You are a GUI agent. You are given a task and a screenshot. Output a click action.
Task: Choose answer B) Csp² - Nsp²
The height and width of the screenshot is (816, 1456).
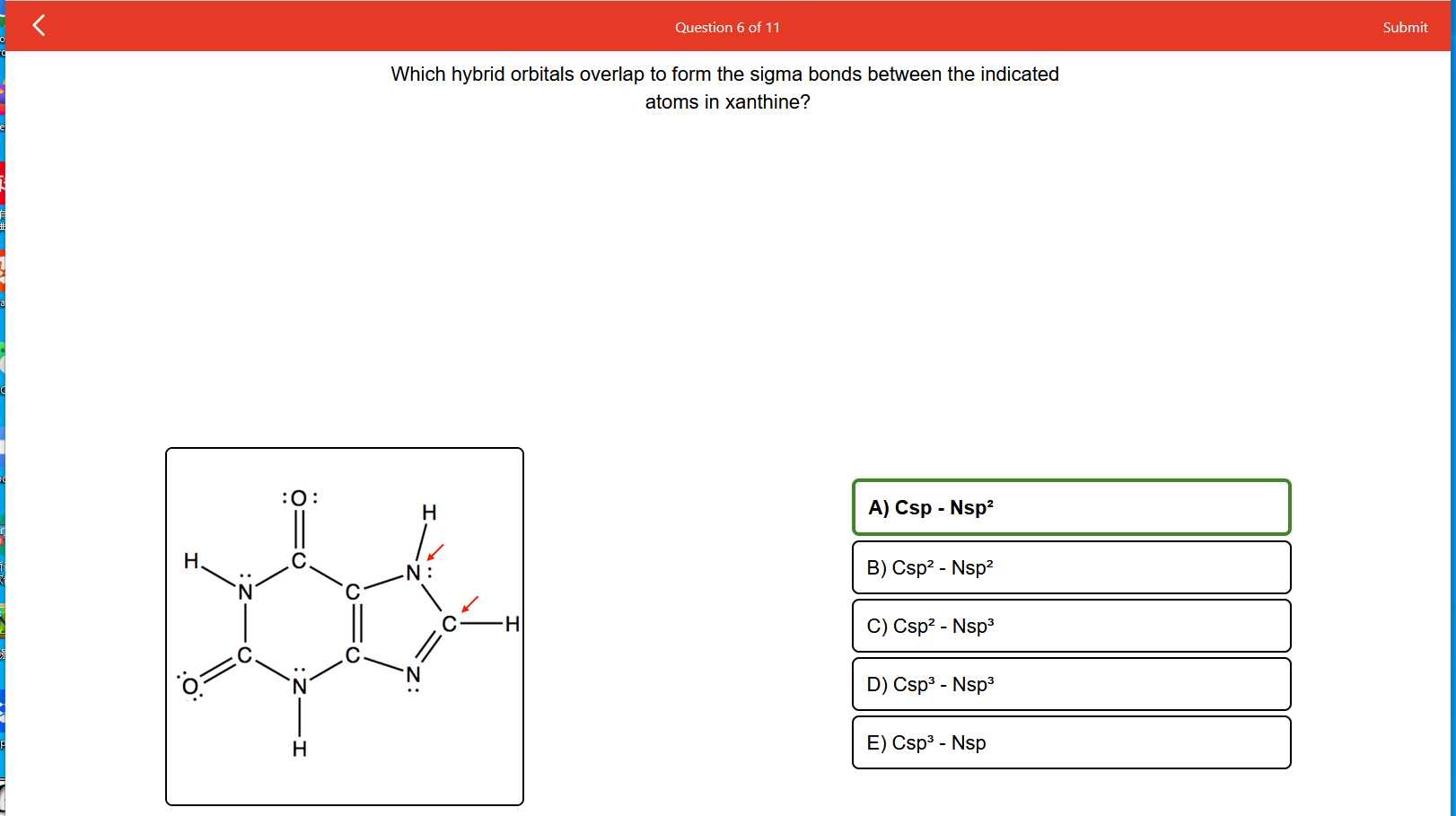pos(1072,567)
